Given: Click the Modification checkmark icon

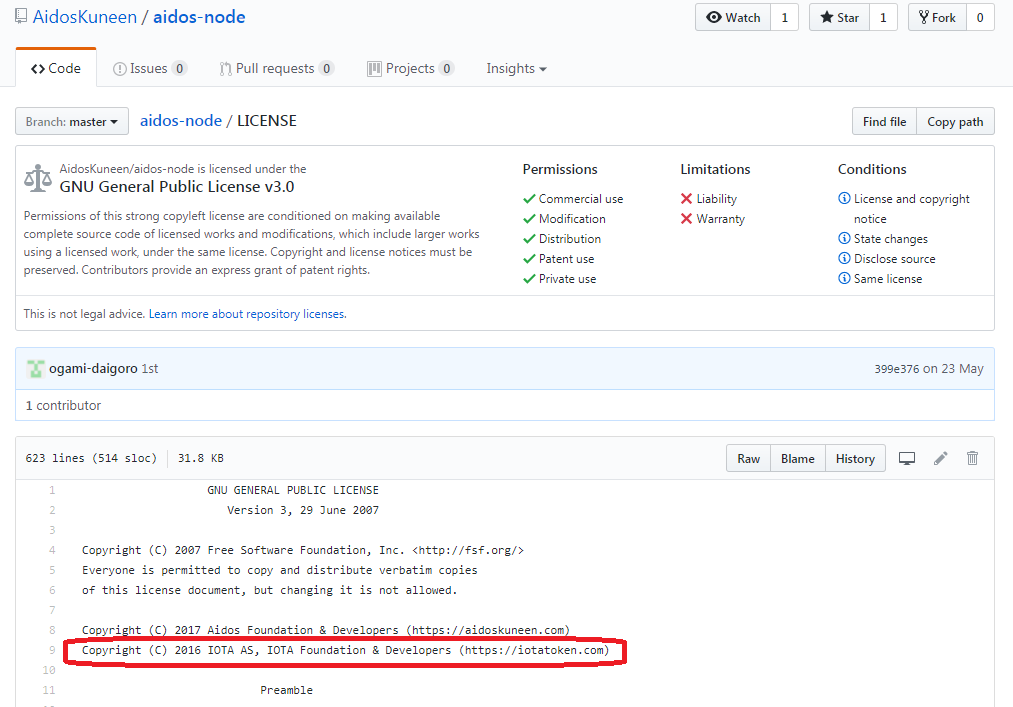Looking at the screenshot, I should click(x=529, y=219).
